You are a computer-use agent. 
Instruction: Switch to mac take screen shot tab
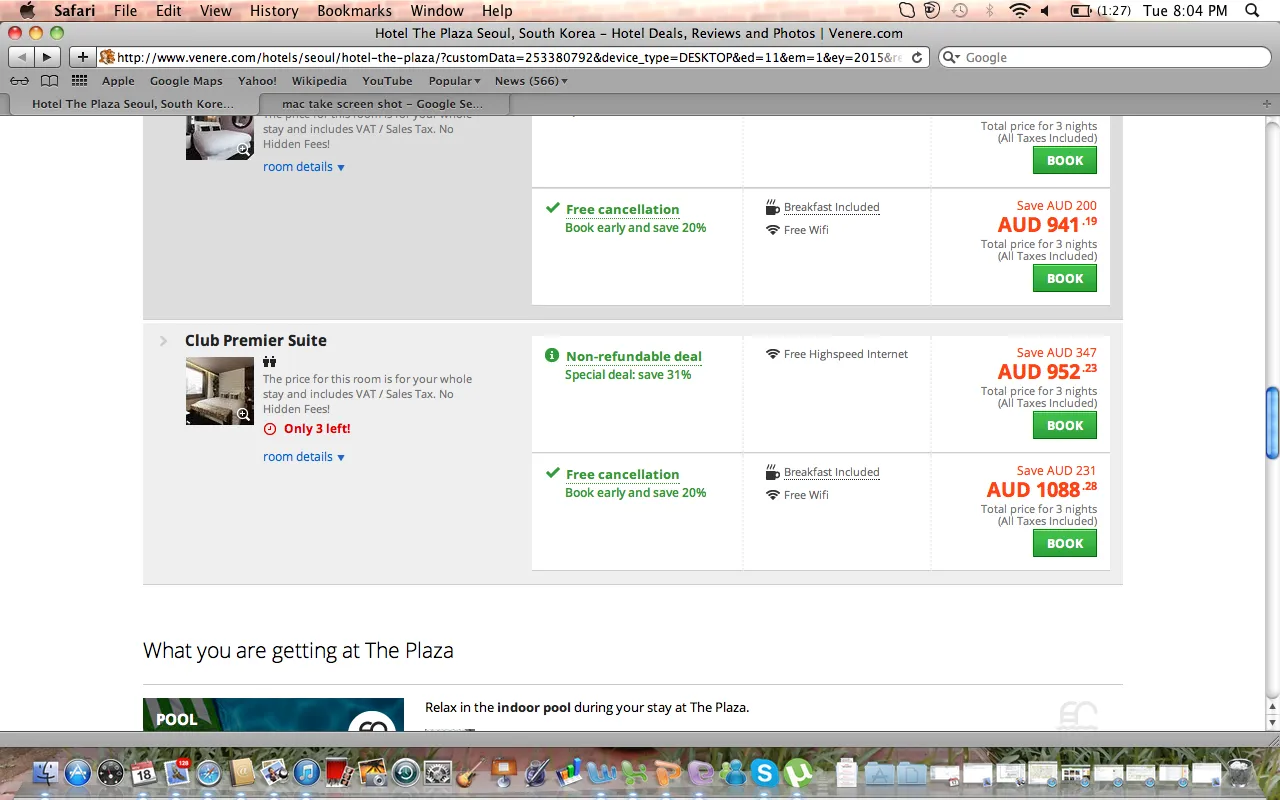[383, 103]
